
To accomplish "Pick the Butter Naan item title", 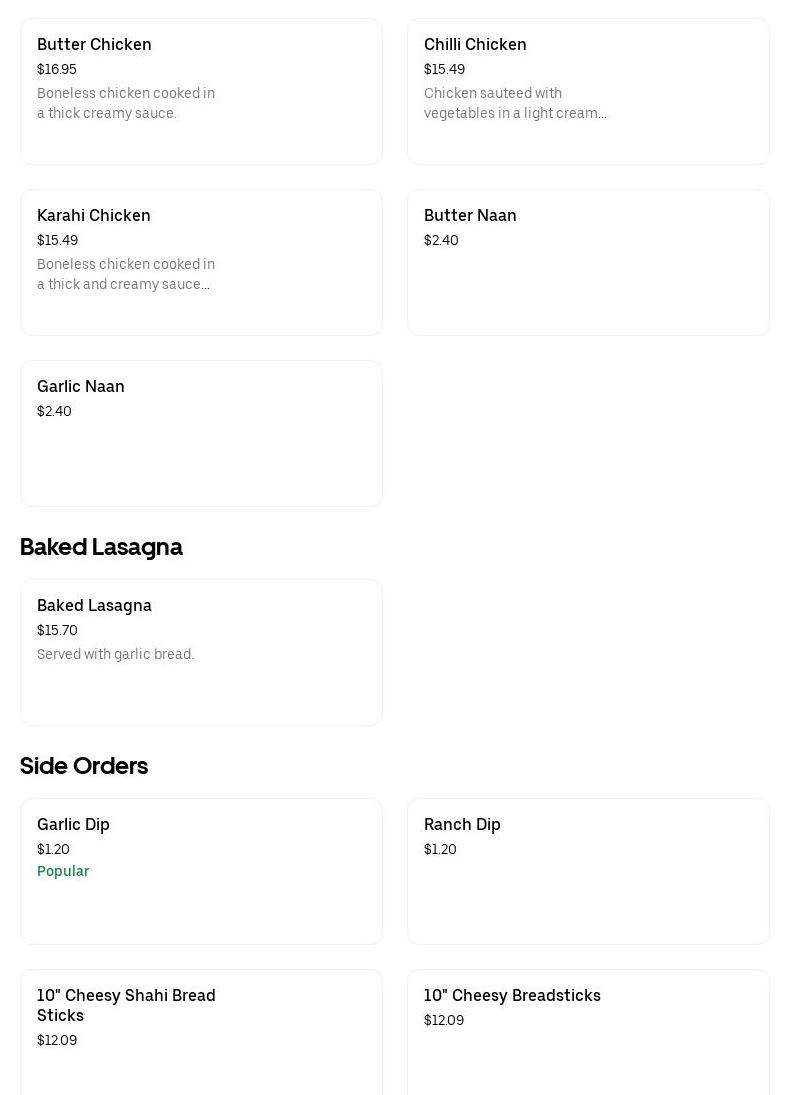I will [470, 216].
